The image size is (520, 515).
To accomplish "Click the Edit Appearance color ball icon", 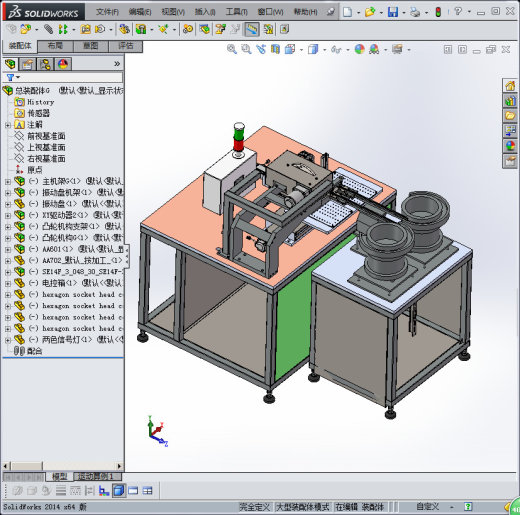I will pyautogui.click(x=360, y=49).
